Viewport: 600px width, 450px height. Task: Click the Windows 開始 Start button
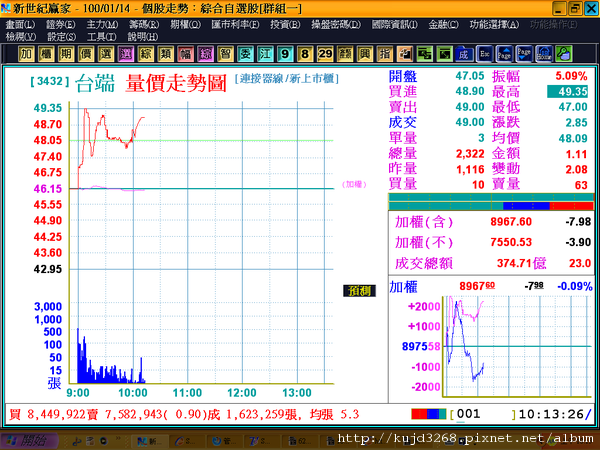[30, 441]
